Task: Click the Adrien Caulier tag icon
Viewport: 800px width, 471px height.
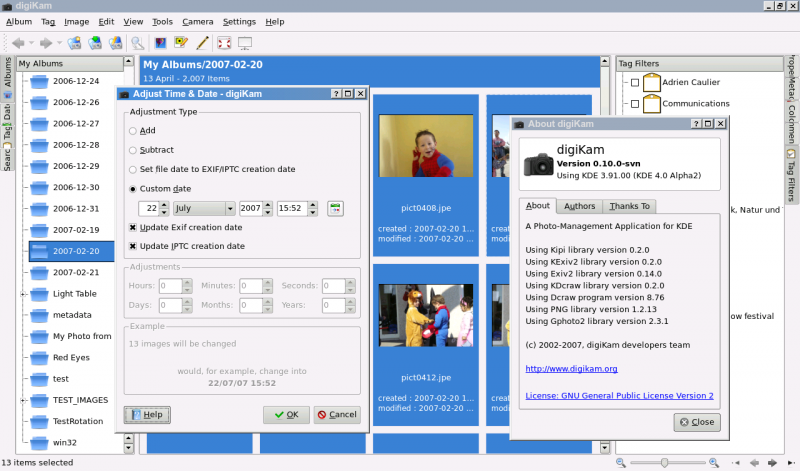Action: pos(652,82)
